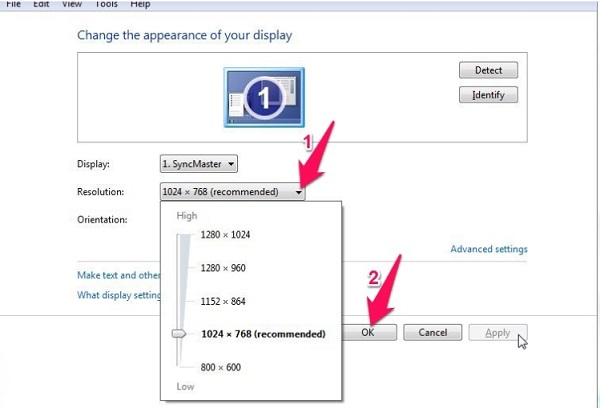The image size is (600, 408).
Task: Open the File menu
Action: [x=13, y=5]
